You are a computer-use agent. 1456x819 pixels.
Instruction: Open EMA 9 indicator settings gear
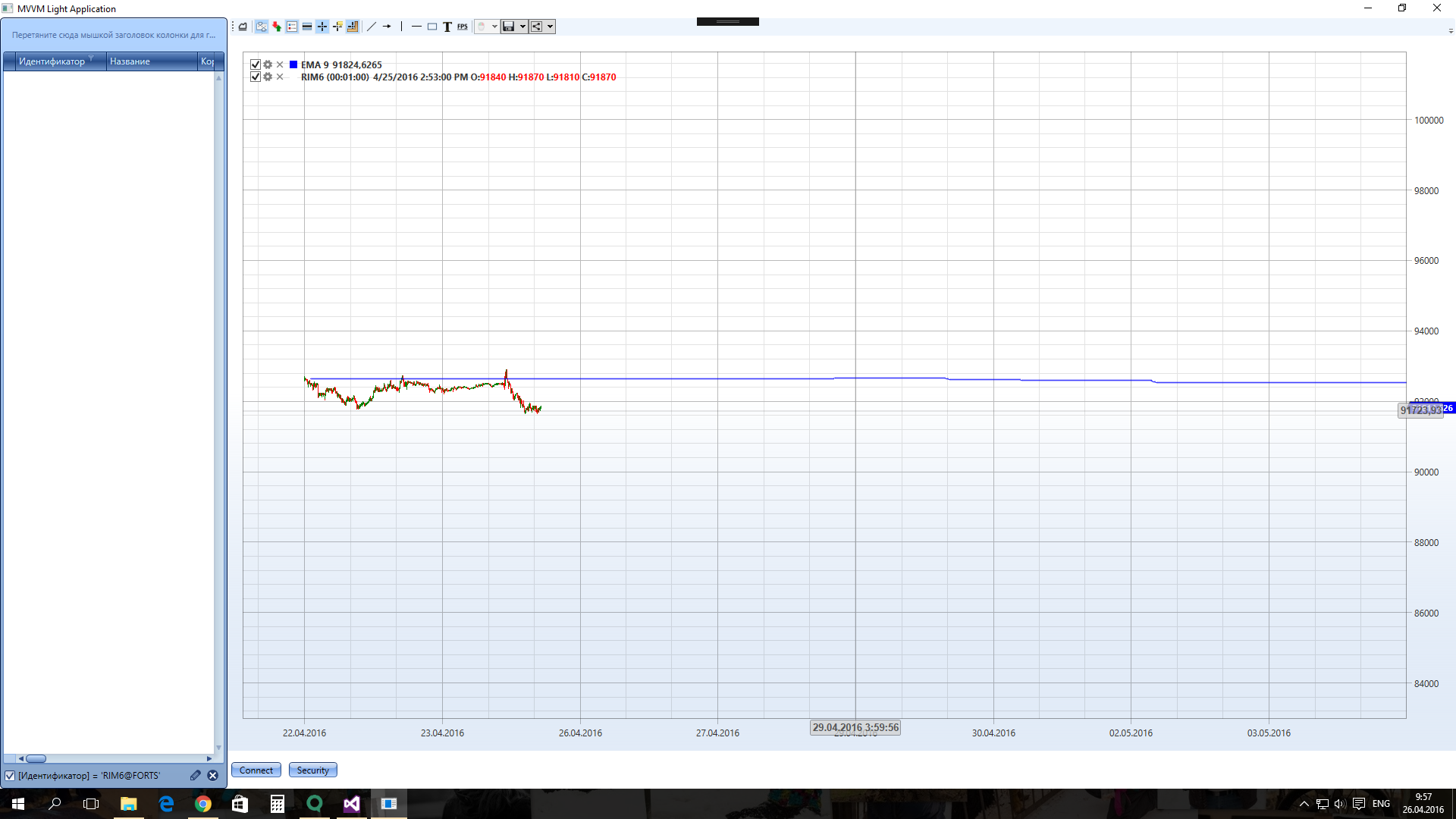(x=268, y=64)
